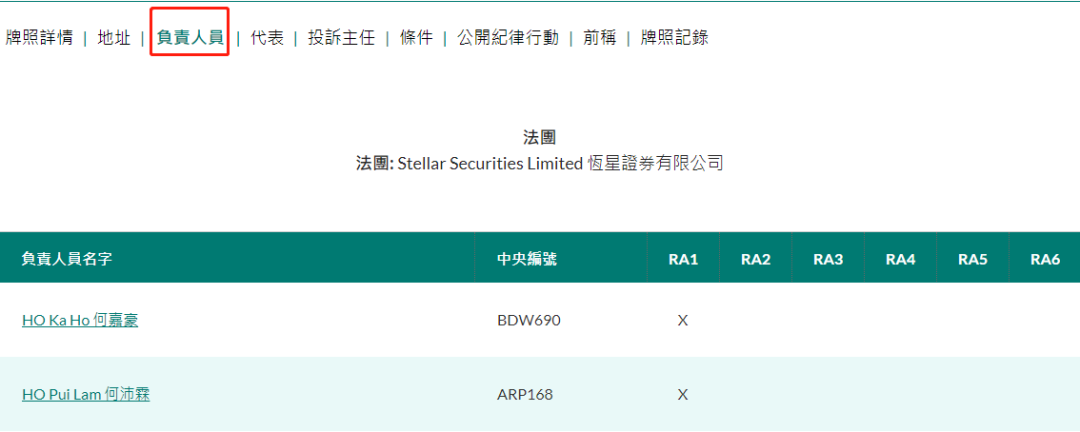
Task: View the 條件 tab
Action: click(416, 38)
